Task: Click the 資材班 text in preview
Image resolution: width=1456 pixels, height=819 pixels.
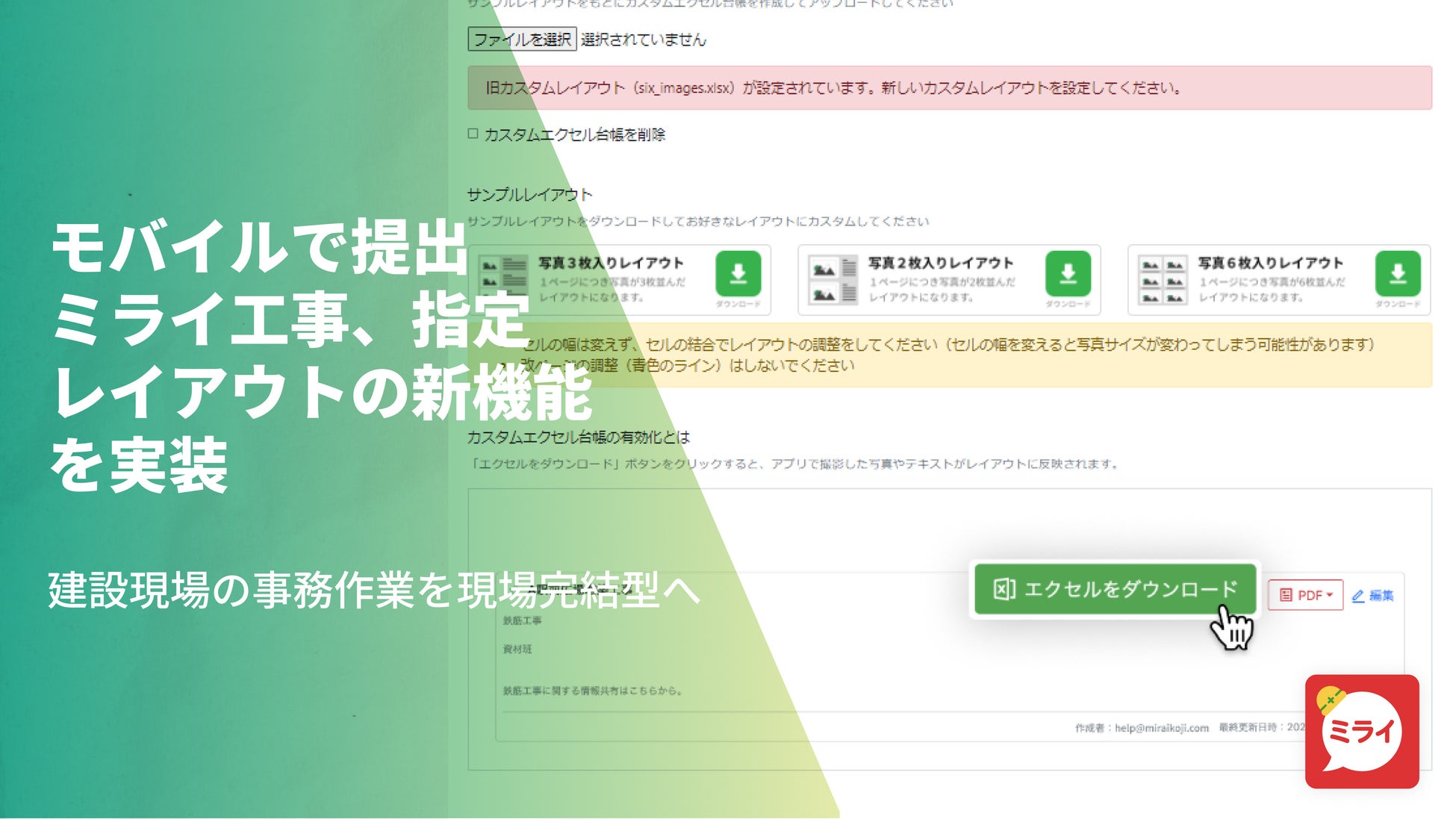Action: tap(517, 650)
